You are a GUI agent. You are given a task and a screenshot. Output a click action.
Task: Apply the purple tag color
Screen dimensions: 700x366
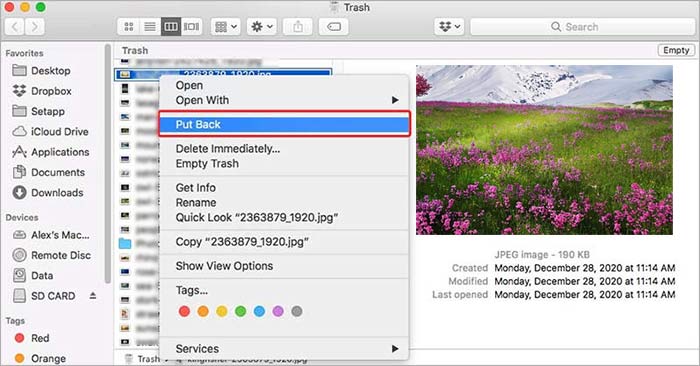[278, 311]
